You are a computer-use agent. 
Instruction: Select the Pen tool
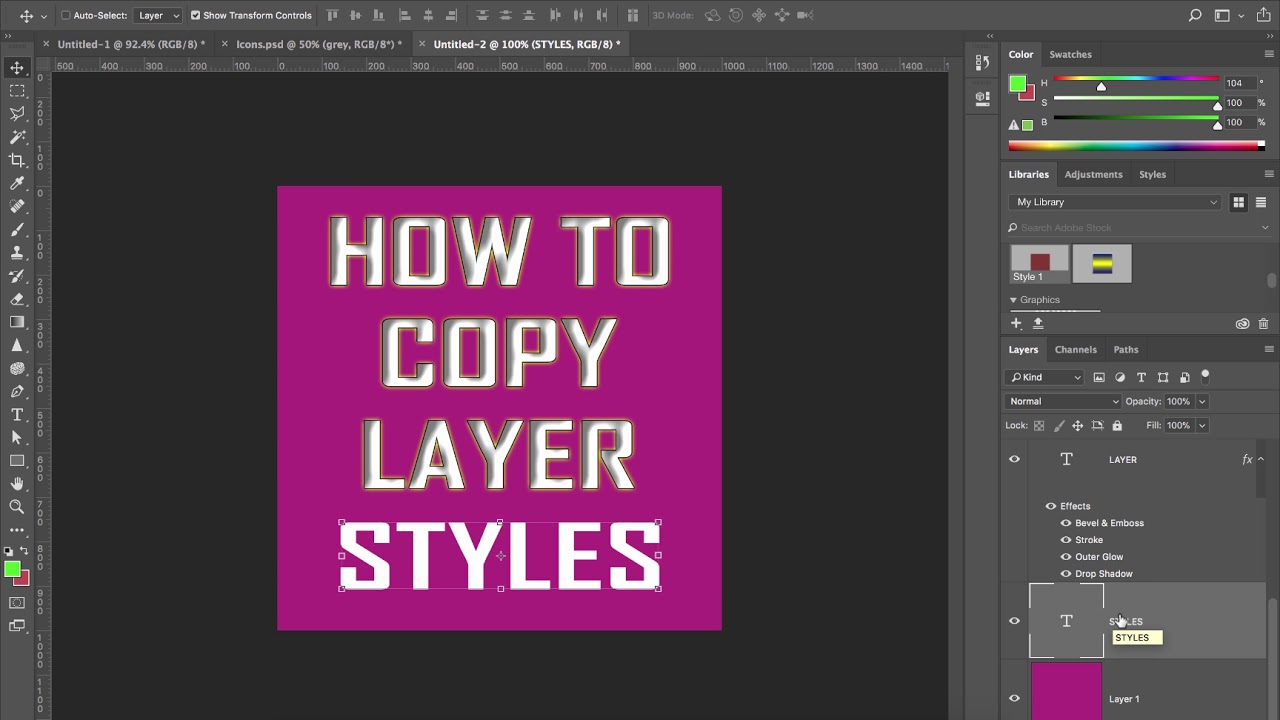[x=17, y=391]
